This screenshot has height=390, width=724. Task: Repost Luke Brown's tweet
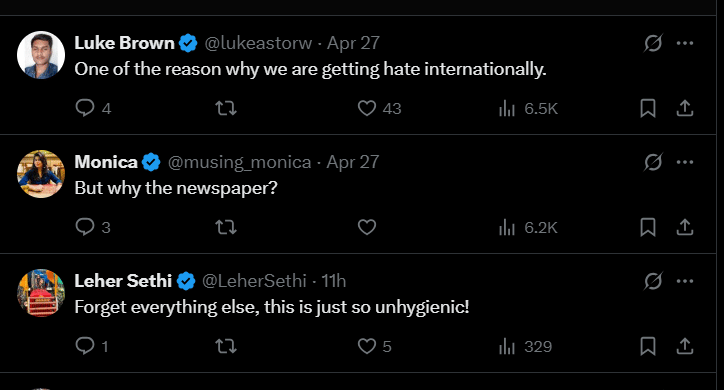click(226, 108)
